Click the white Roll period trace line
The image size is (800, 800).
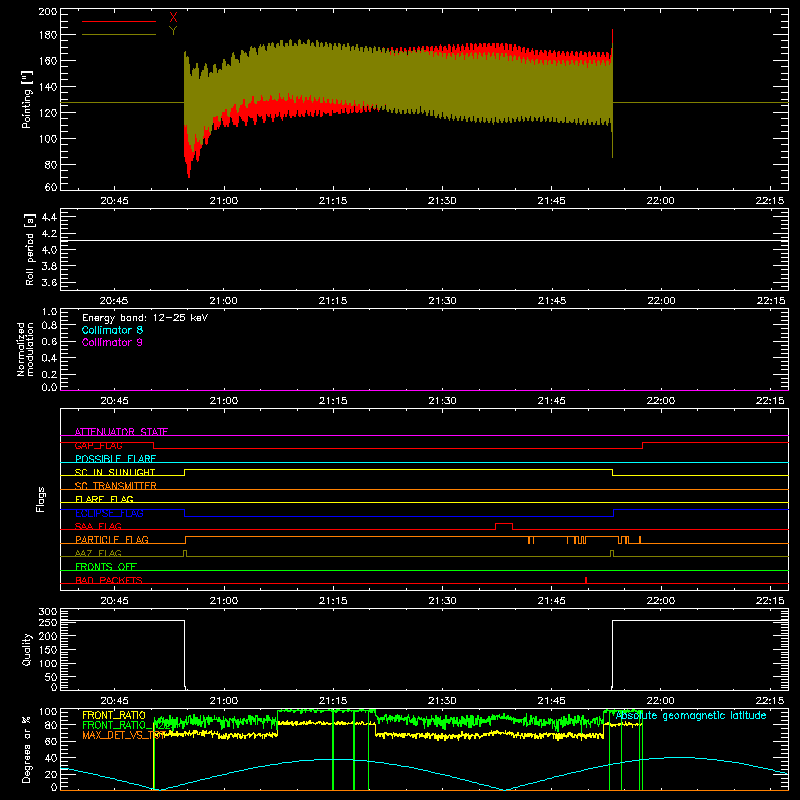[424, 240]
